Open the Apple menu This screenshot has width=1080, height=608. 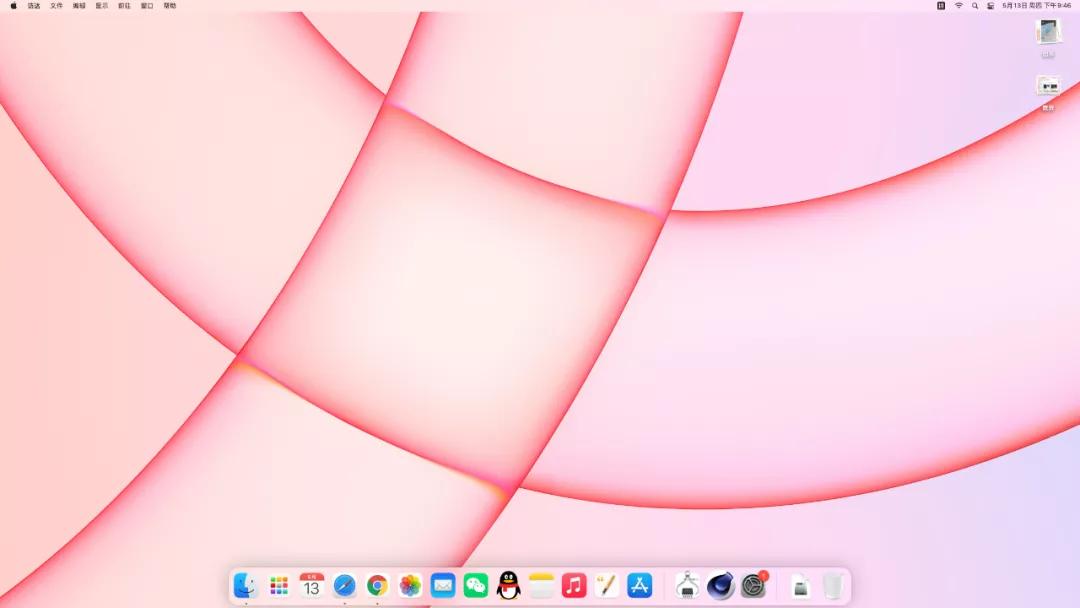[13, 5]
